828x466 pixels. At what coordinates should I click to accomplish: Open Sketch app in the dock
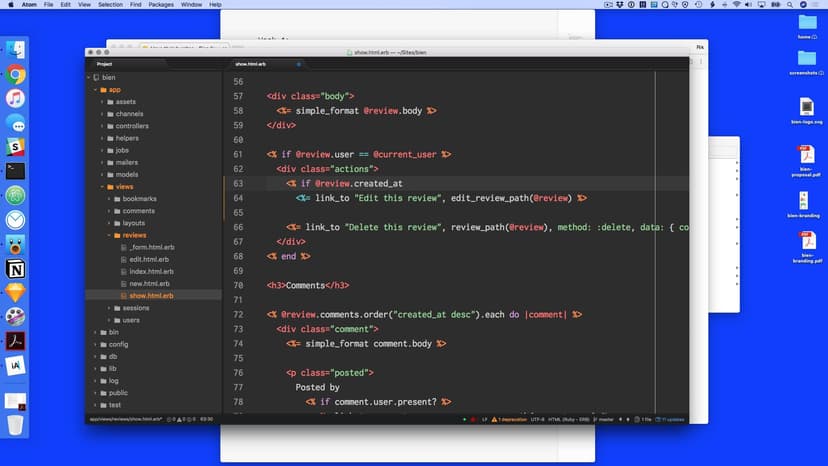click(15, 293)
